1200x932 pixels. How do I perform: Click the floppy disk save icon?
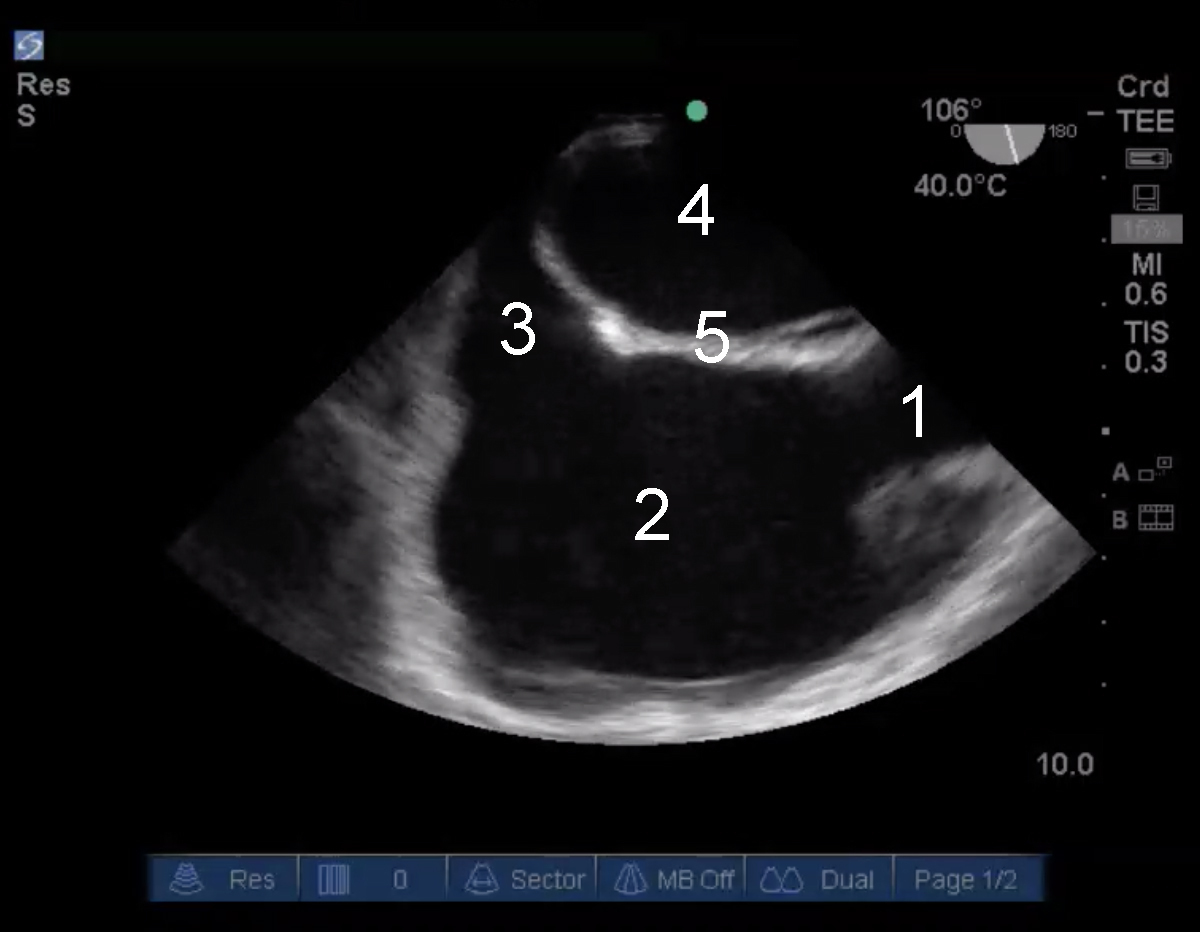pos(1146,197)
